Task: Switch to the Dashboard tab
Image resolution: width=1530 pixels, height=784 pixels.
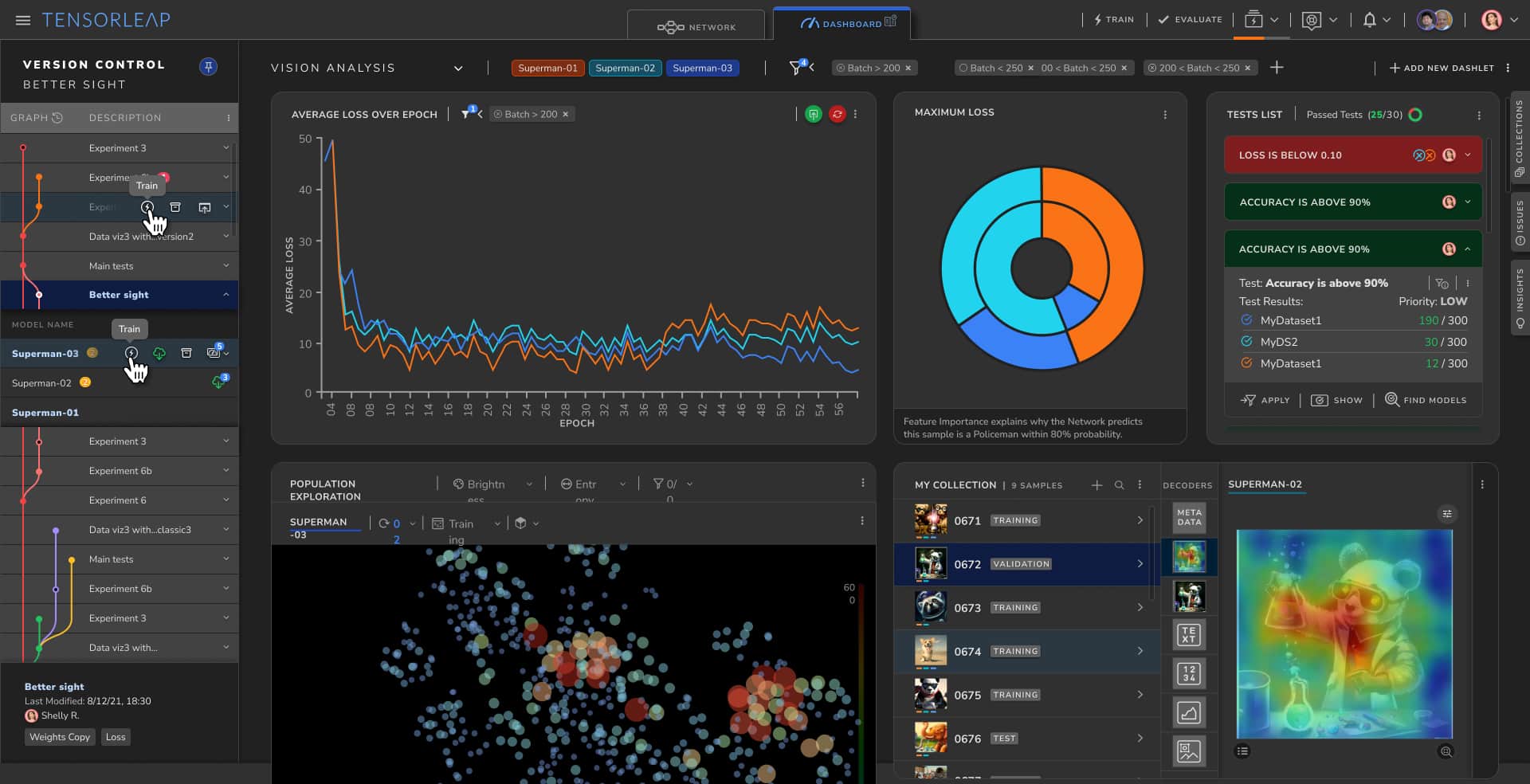Action: [841, 24]
